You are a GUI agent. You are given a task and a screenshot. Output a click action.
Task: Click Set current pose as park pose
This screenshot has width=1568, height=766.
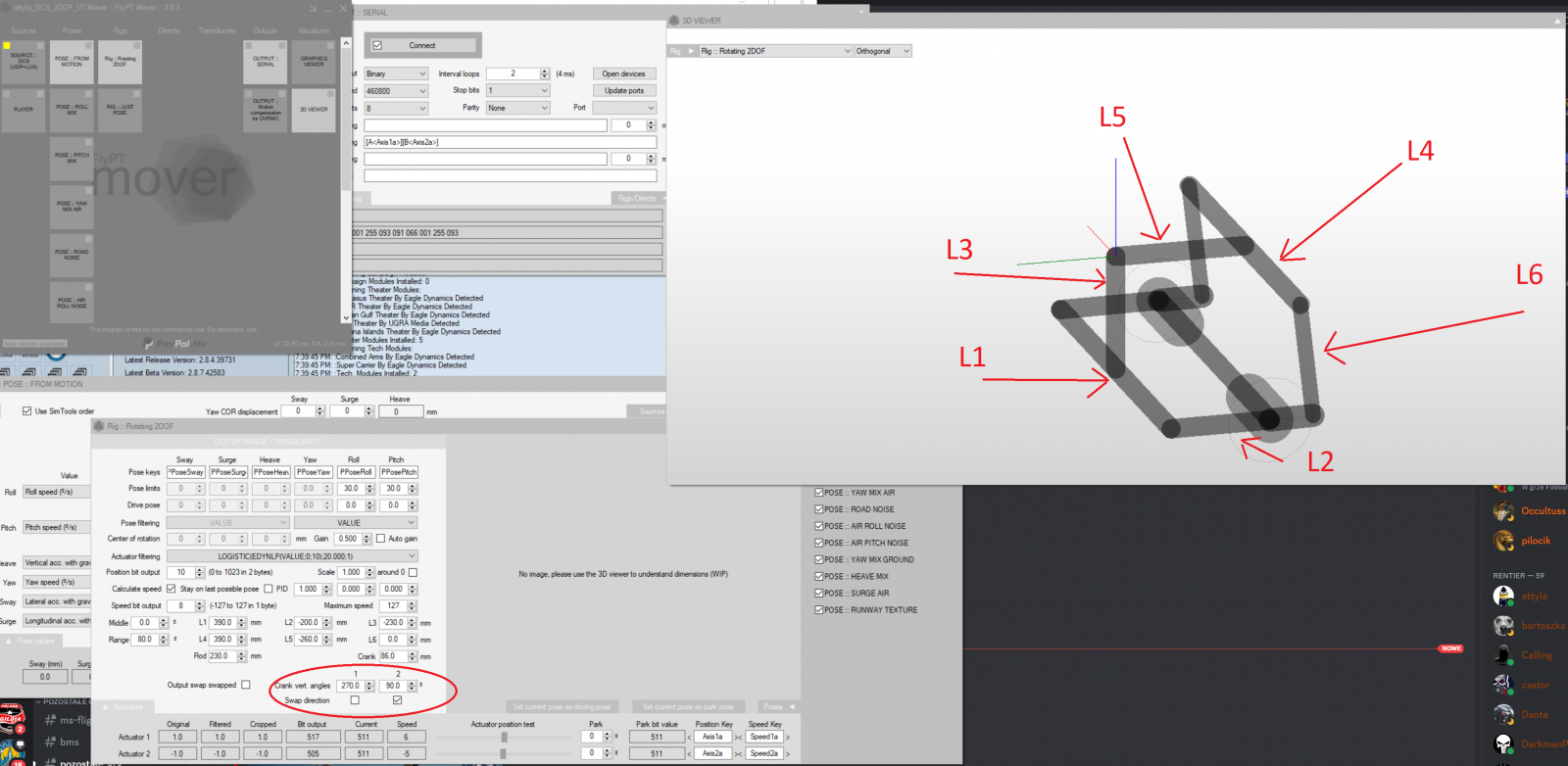(x=688, y=707)
